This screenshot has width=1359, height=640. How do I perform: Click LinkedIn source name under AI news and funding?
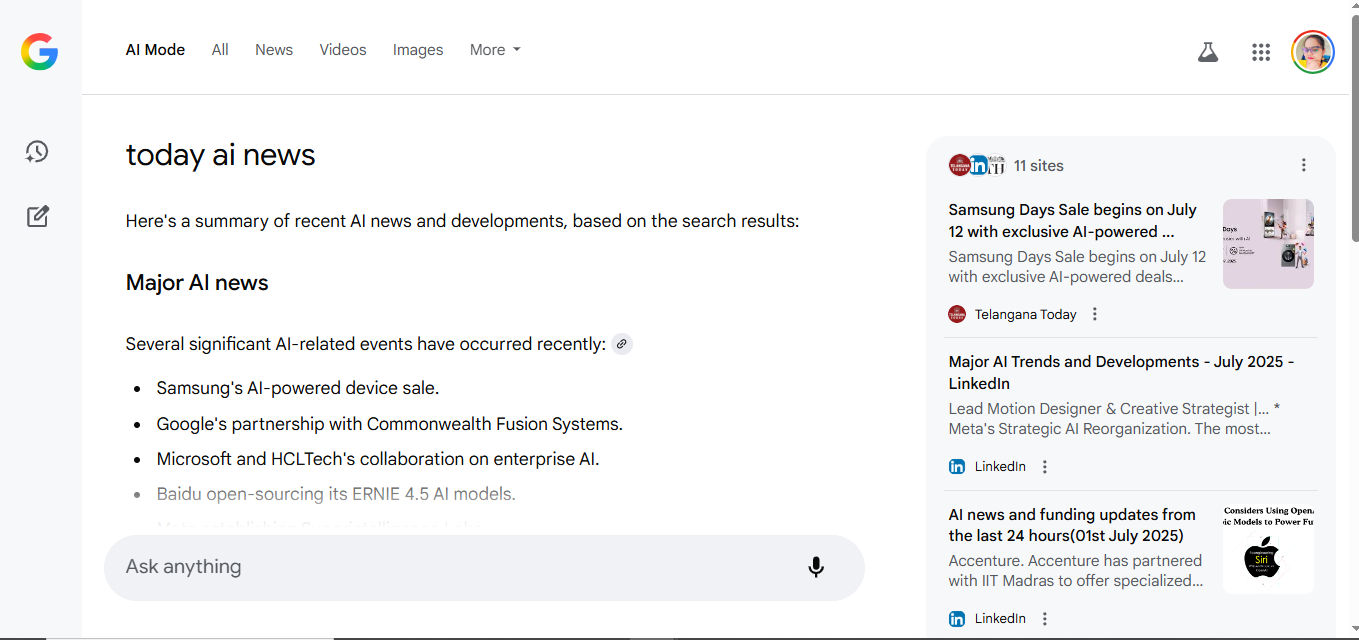point(1000,619)
